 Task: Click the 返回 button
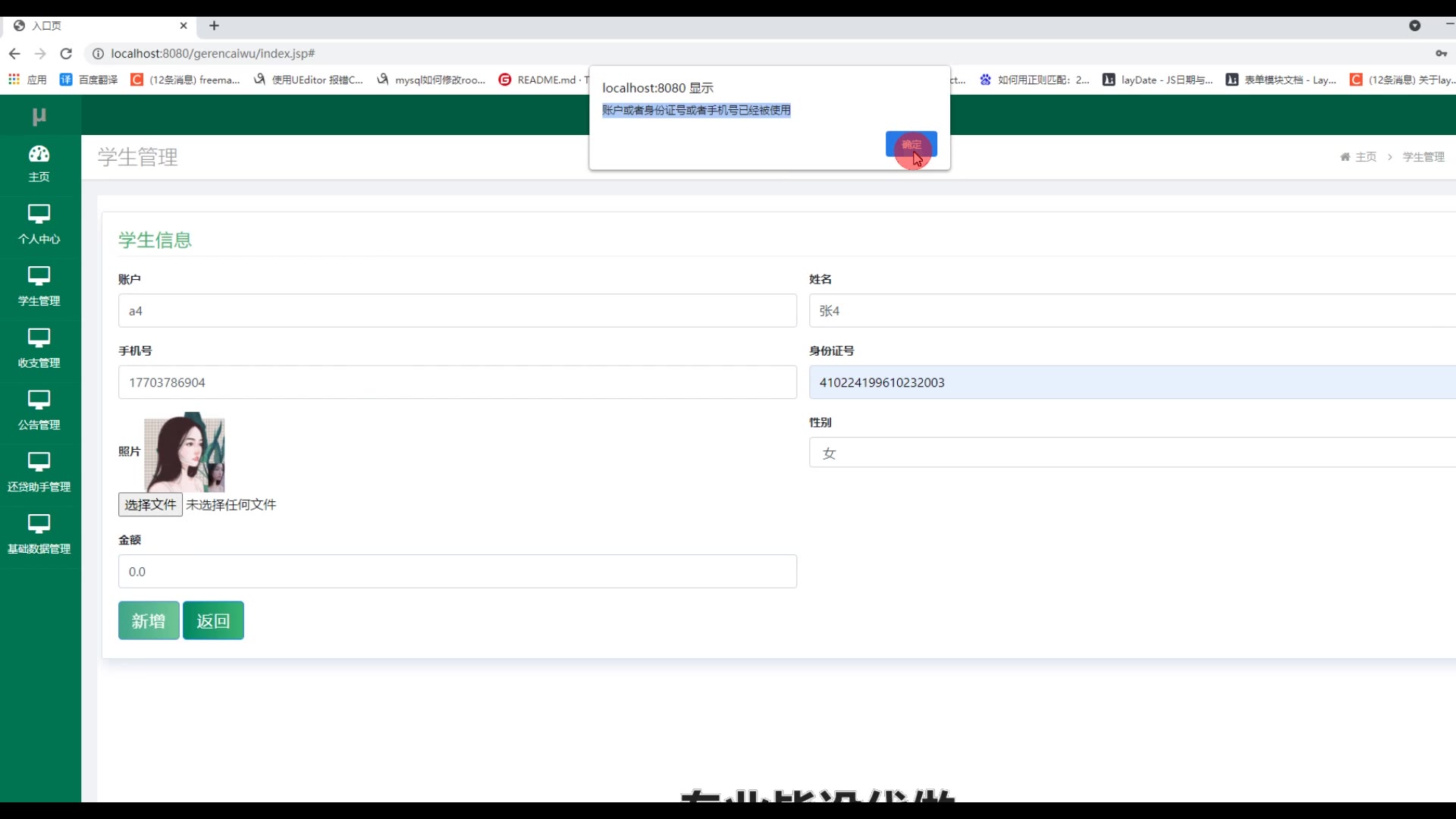pyautogui.click(x=213, y=621)
